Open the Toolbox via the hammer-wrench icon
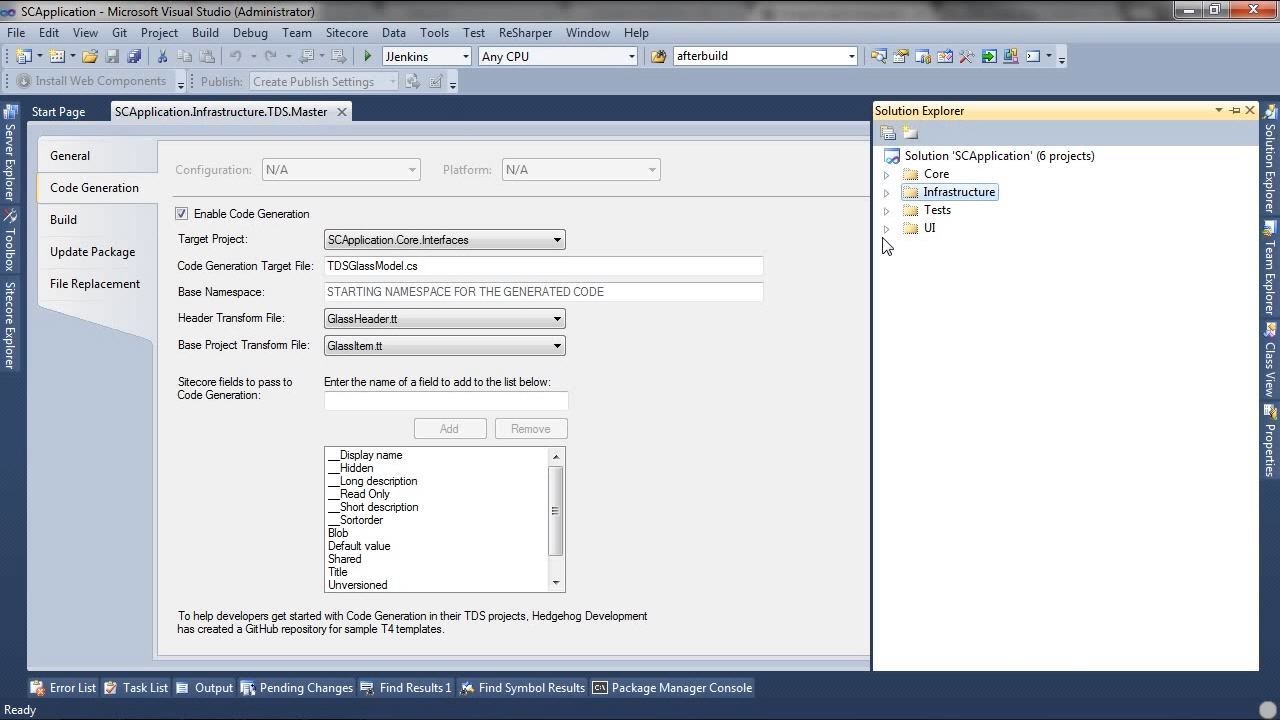Viewport: 1280px width, 720px height. coord(967,57)
